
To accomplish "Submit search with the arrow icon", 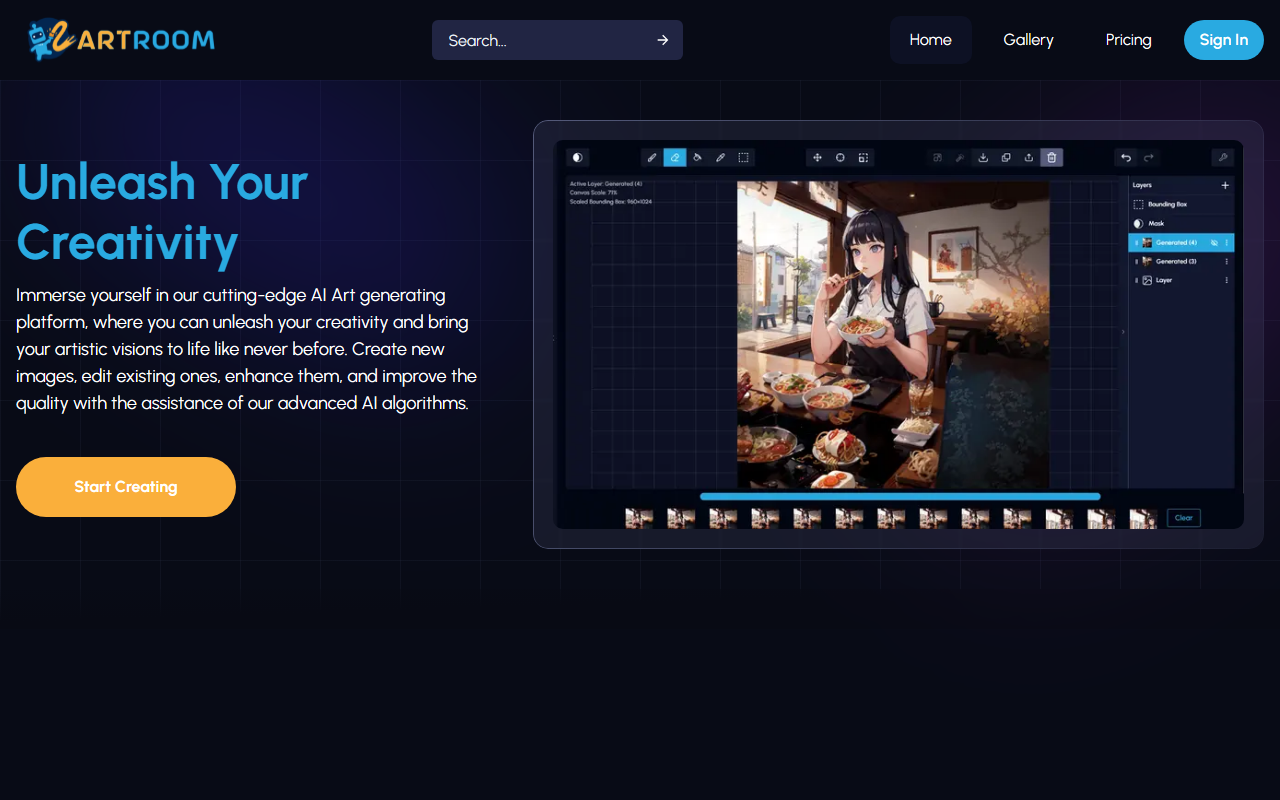I will click(x=662, y=40).
